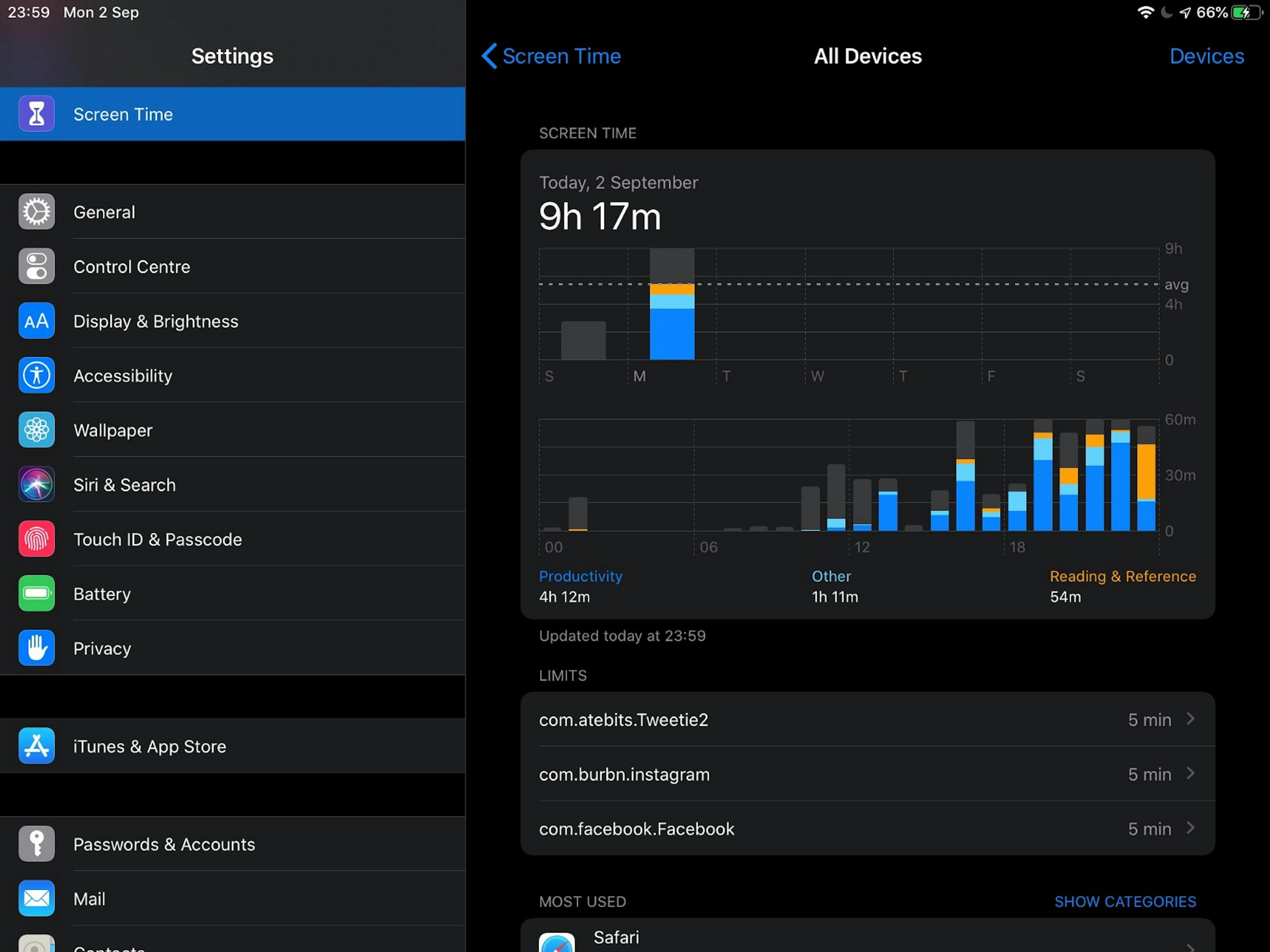Viewport: 1270px width, 952px height.
Task: Tap the Control Centre toggles icon
Action: click(x=36, y=266)
